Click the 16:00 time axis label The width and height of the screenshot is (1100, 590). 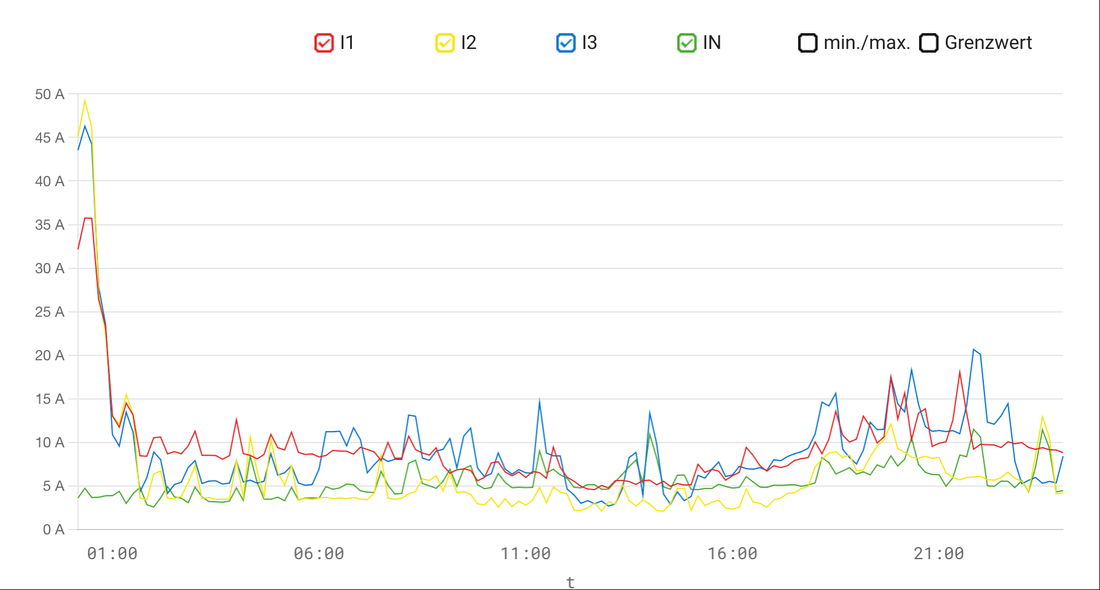pos(732,554)
